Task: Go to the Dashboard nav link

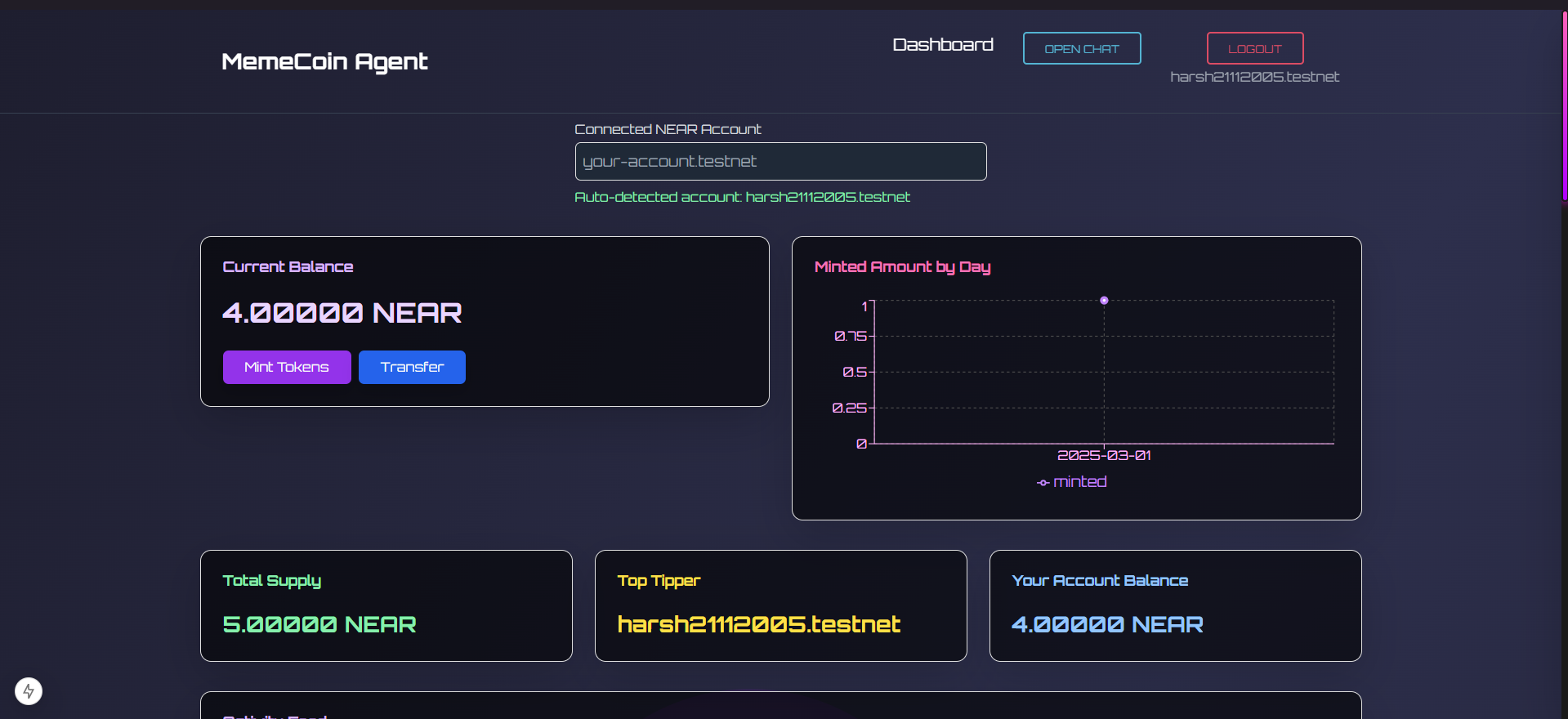Action: point(943,44)
